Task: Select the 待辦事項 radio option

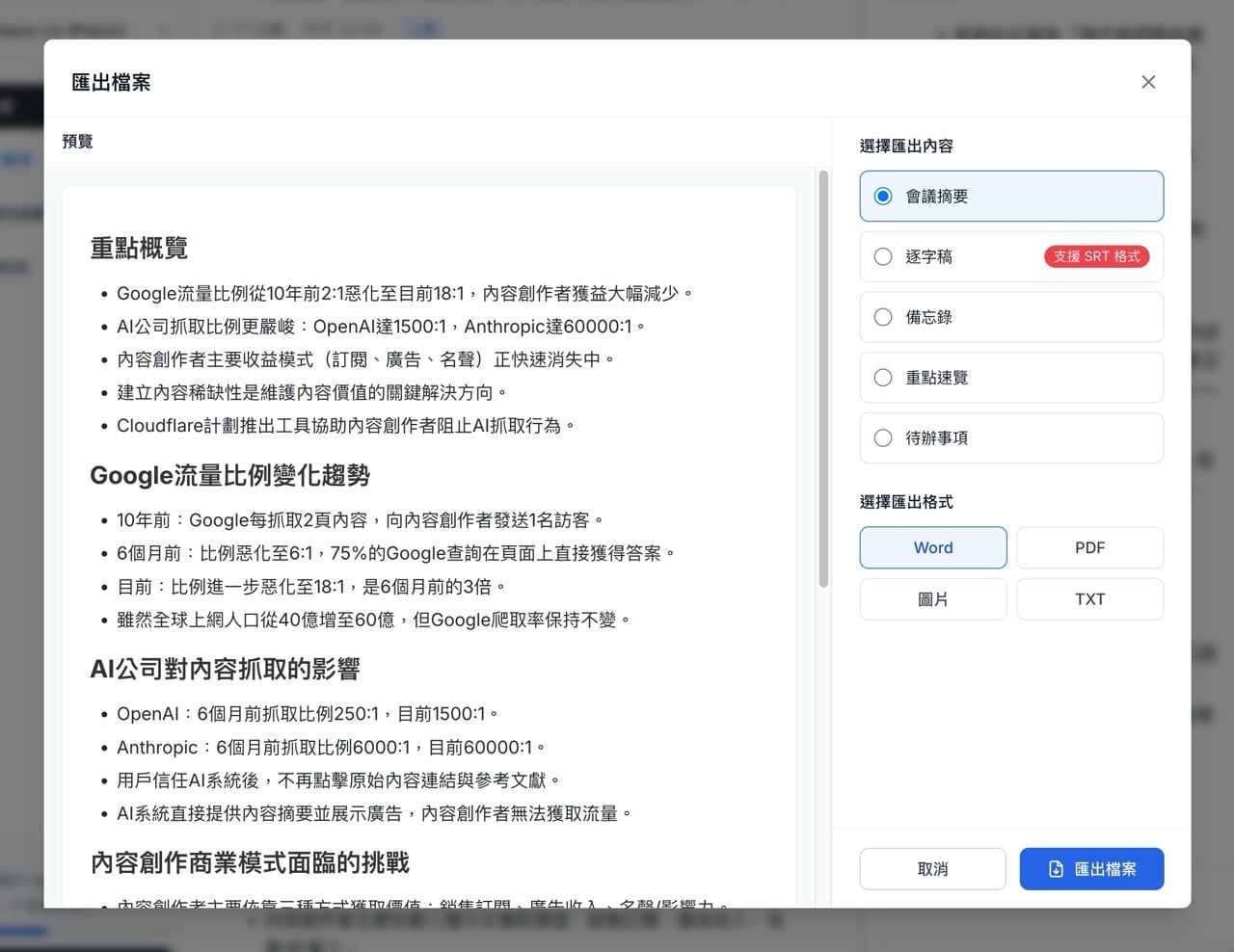Action: point(883,438)
